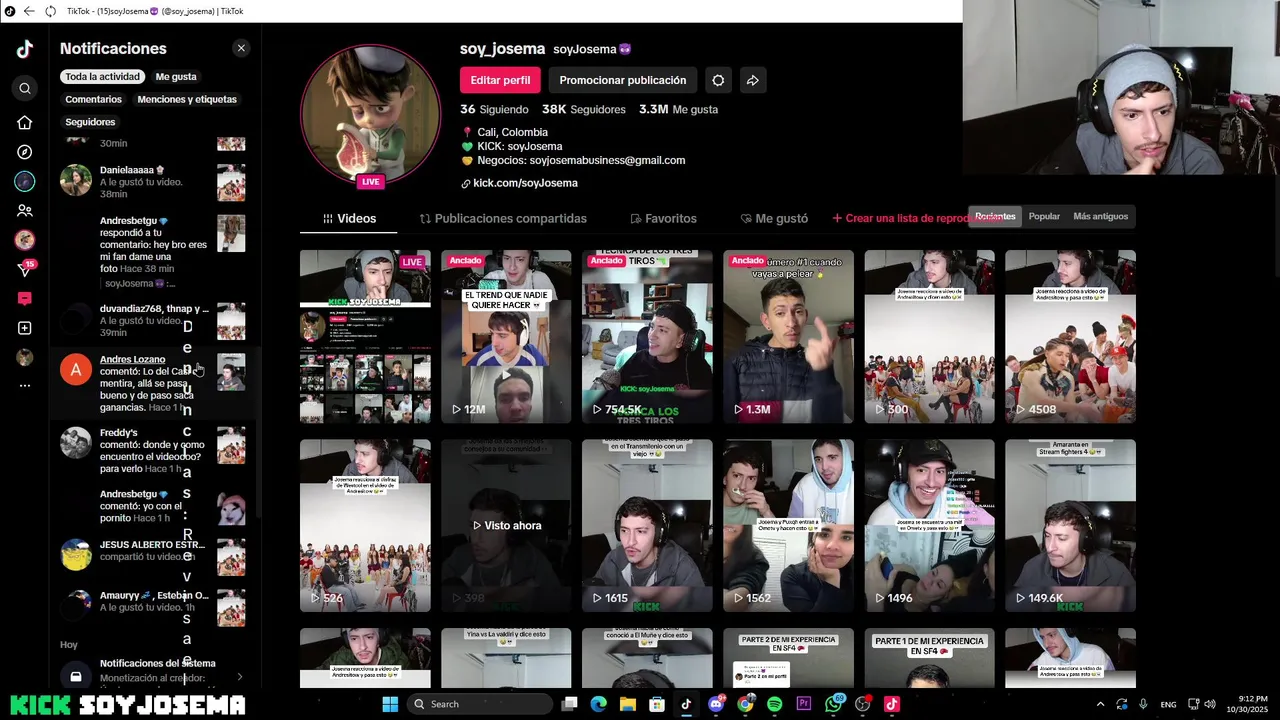Open pinned video with 12M views
The width and height of the screenshot is (1280, 720).
tap(506, 336)
